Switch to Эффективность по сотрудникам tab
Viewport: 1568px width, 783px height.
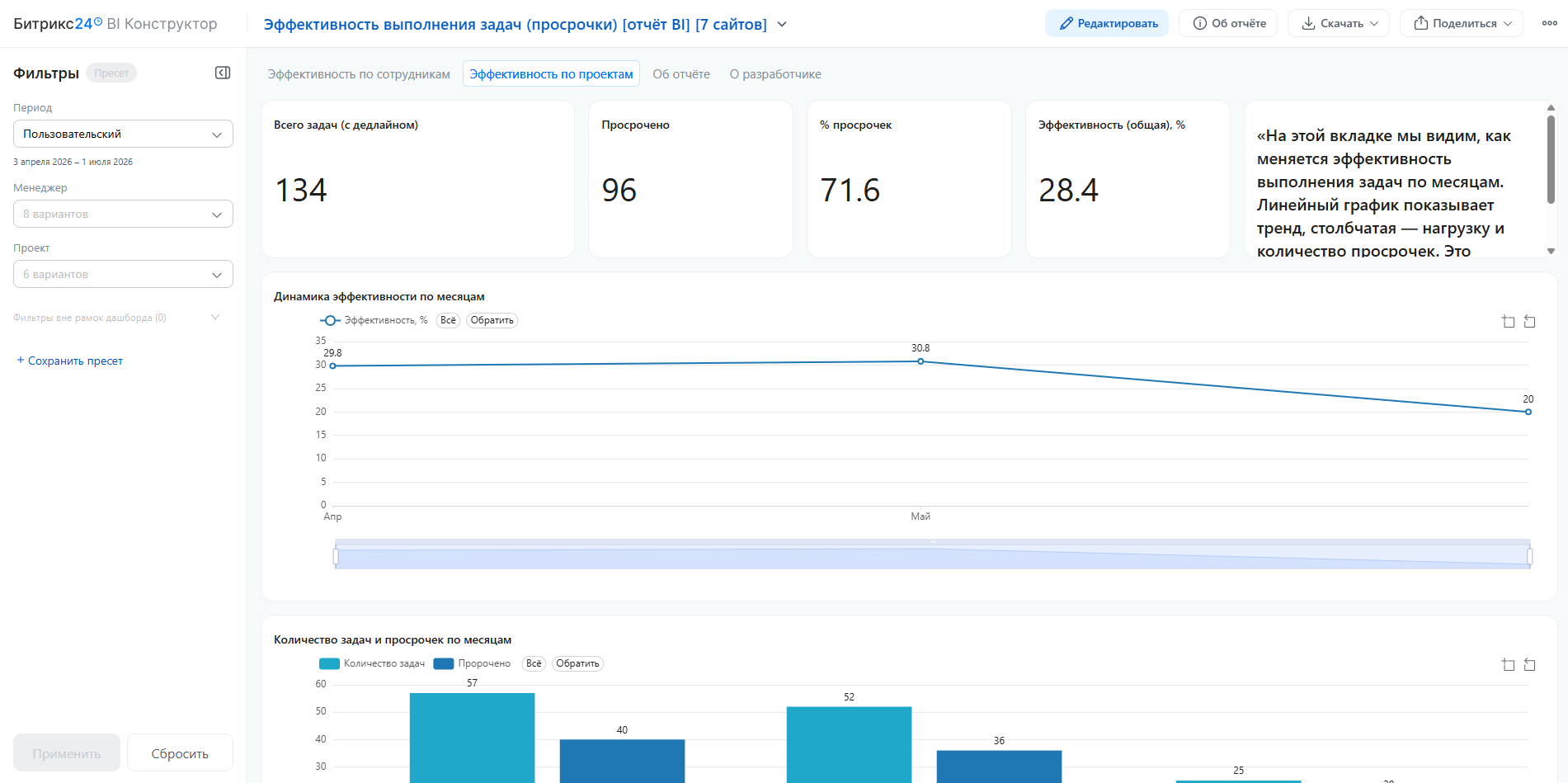(x=359, y=74)
